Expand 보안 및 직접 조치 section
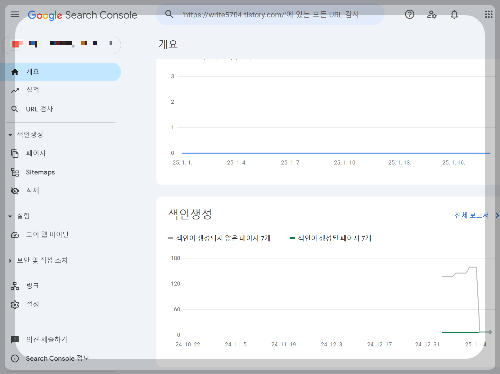 click(x=38, y=260)
